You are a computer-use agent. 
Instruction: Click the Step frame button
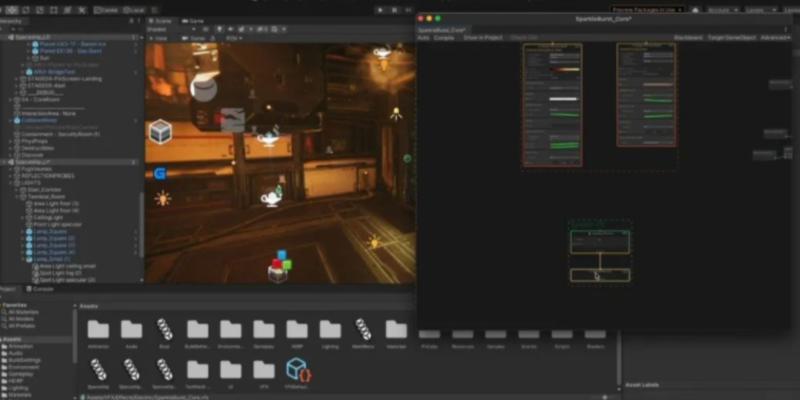point(408,10)
